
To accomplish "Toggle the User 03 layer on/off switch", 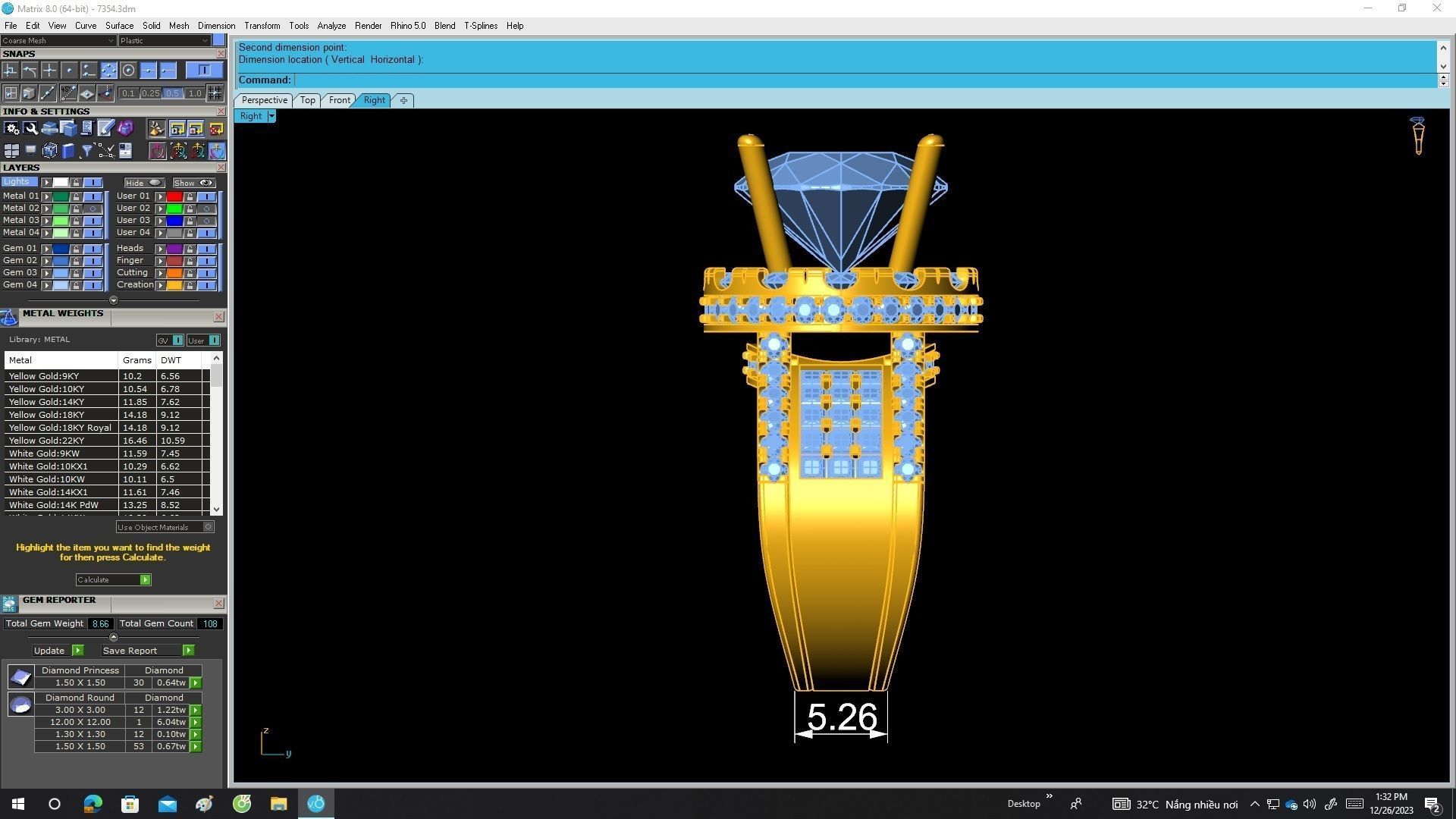I will pos(206,221).
